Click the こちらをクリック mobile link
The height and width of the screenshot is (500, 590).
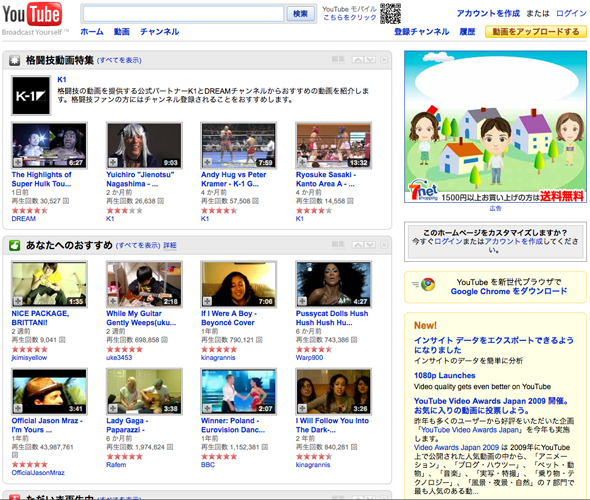coord(350,18)
